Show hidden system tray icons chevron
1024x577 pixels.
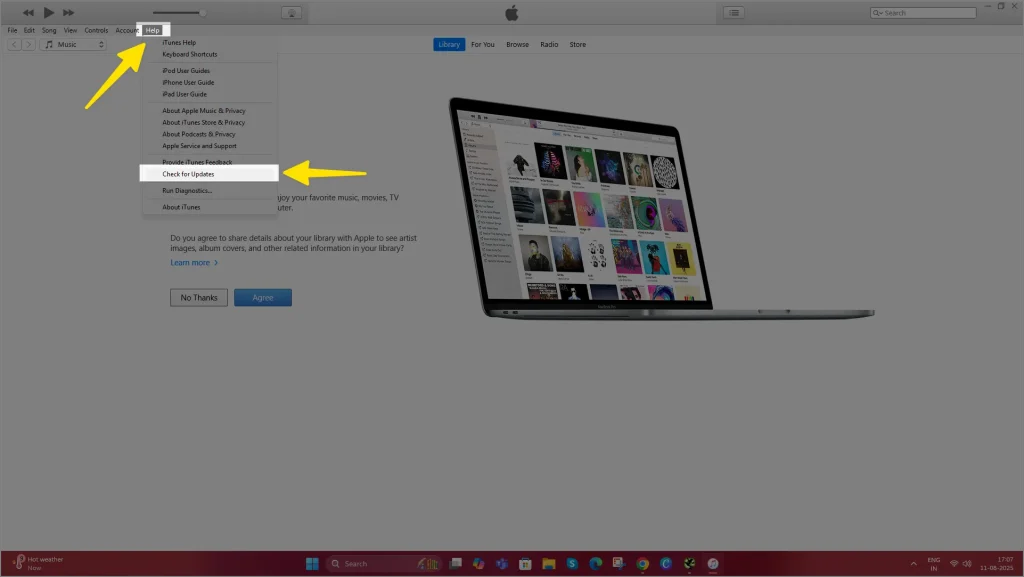click(912, 564)
